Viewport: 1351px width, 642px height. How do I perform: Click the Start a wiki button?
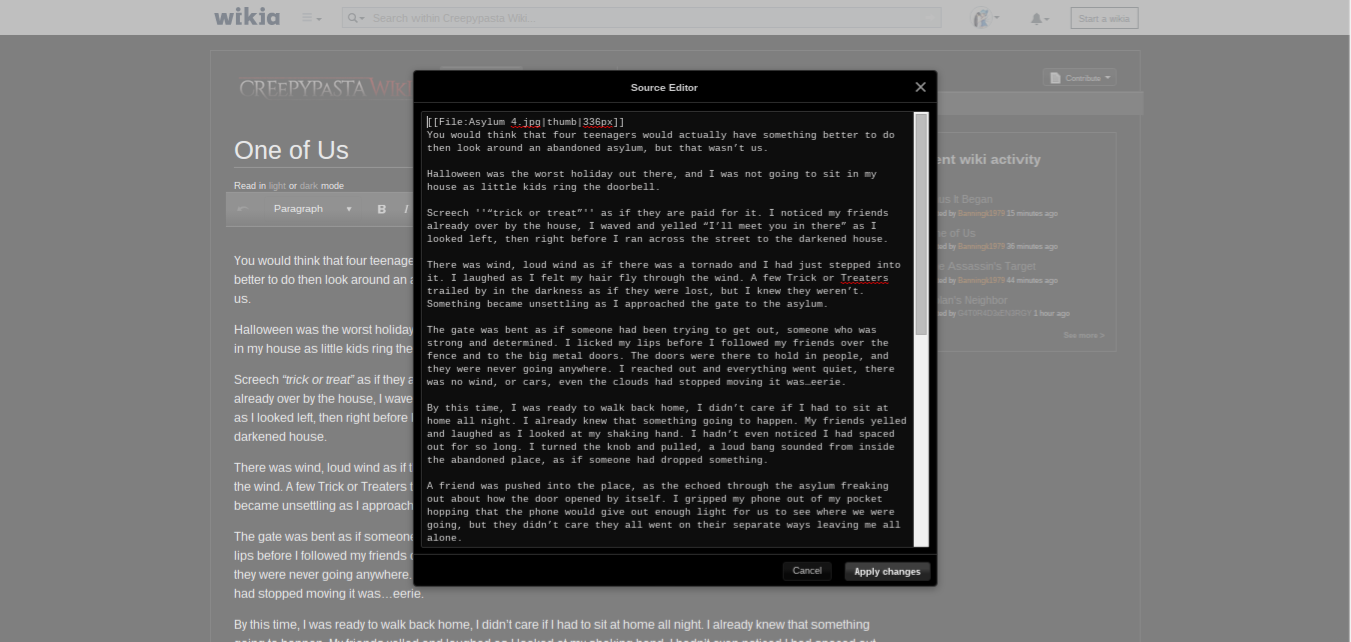click(x=1104, y=18)
